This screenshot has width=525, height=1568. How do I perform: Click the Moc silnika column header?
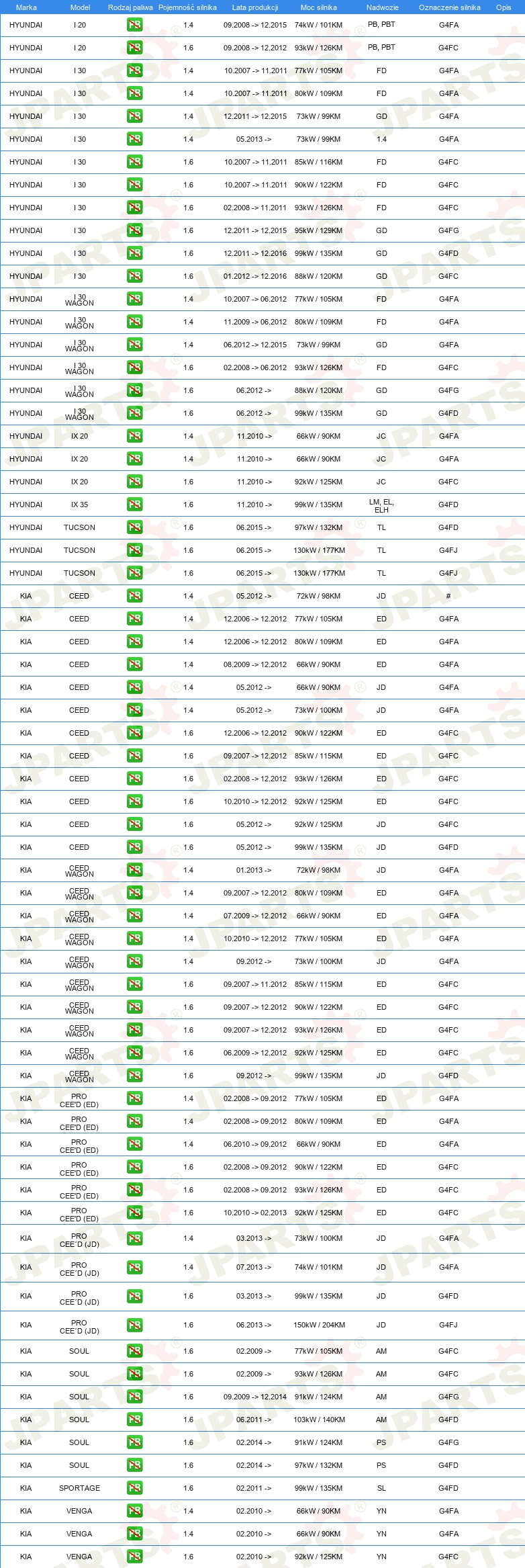[x=319, y=7]
